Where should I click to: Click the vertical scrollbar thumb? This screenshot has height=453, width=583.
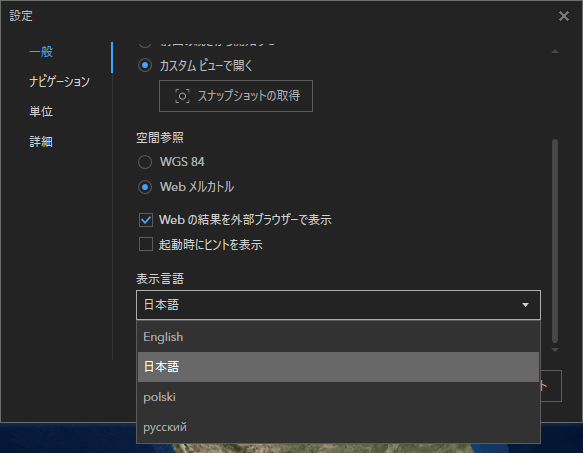pyautogui.click(x=555, y=241)
